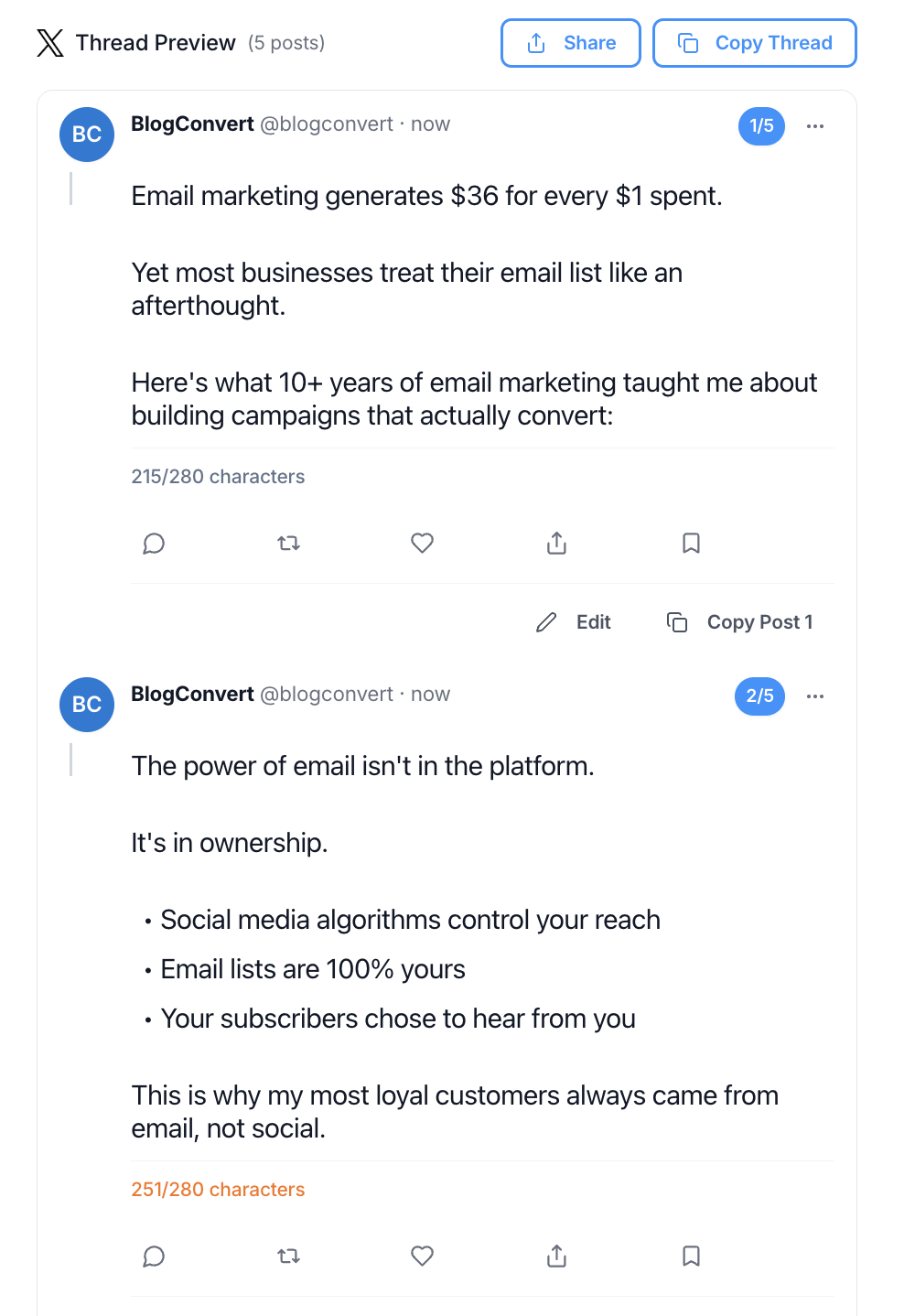Like the first post with heart icon
Screen dimensions: 915x1316
coord(422,544)
